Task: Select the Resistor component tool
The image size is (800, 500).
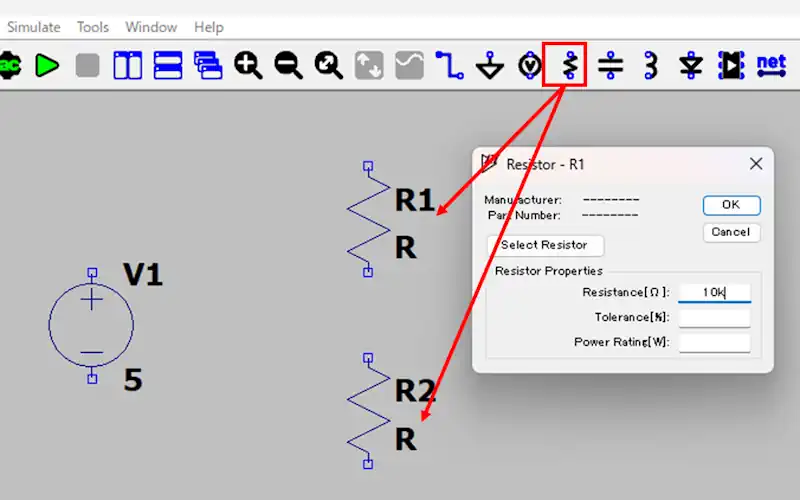Action: click(570, 66)
